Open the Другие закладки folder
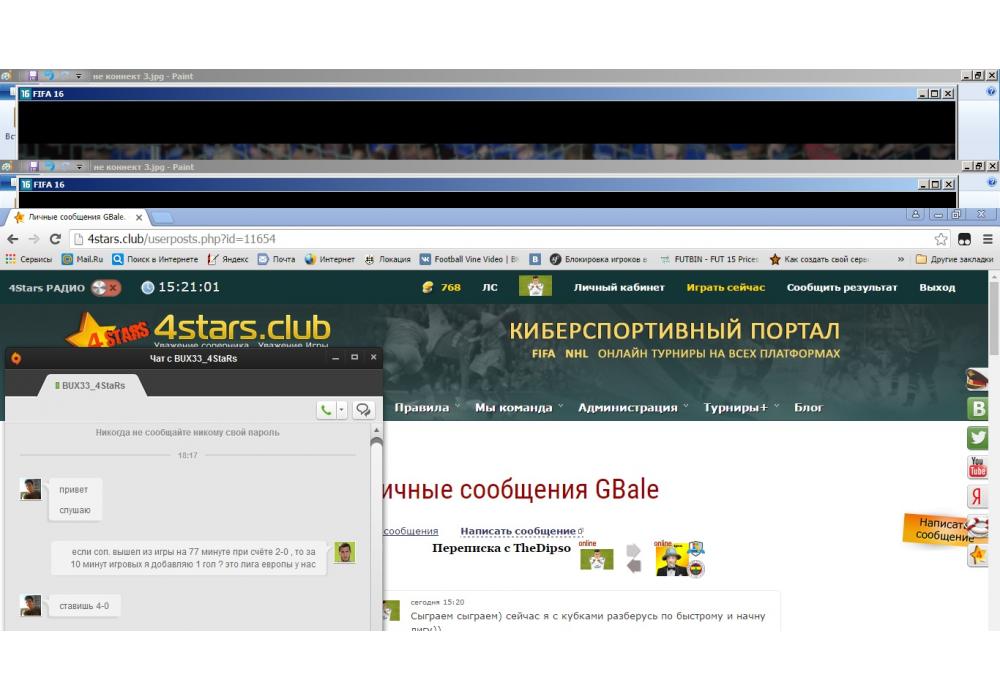This screenshot has width=1000, height=700. [x=954, y=259]
